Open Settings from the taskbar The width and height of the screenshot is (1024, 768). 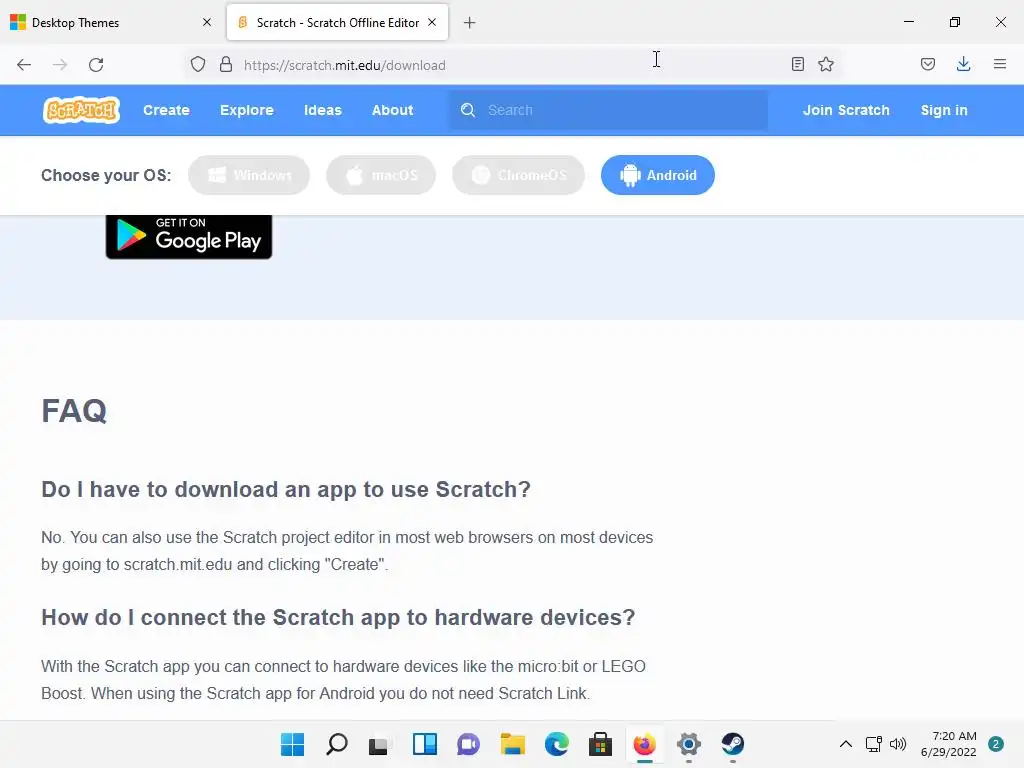(x=688, y=744)
